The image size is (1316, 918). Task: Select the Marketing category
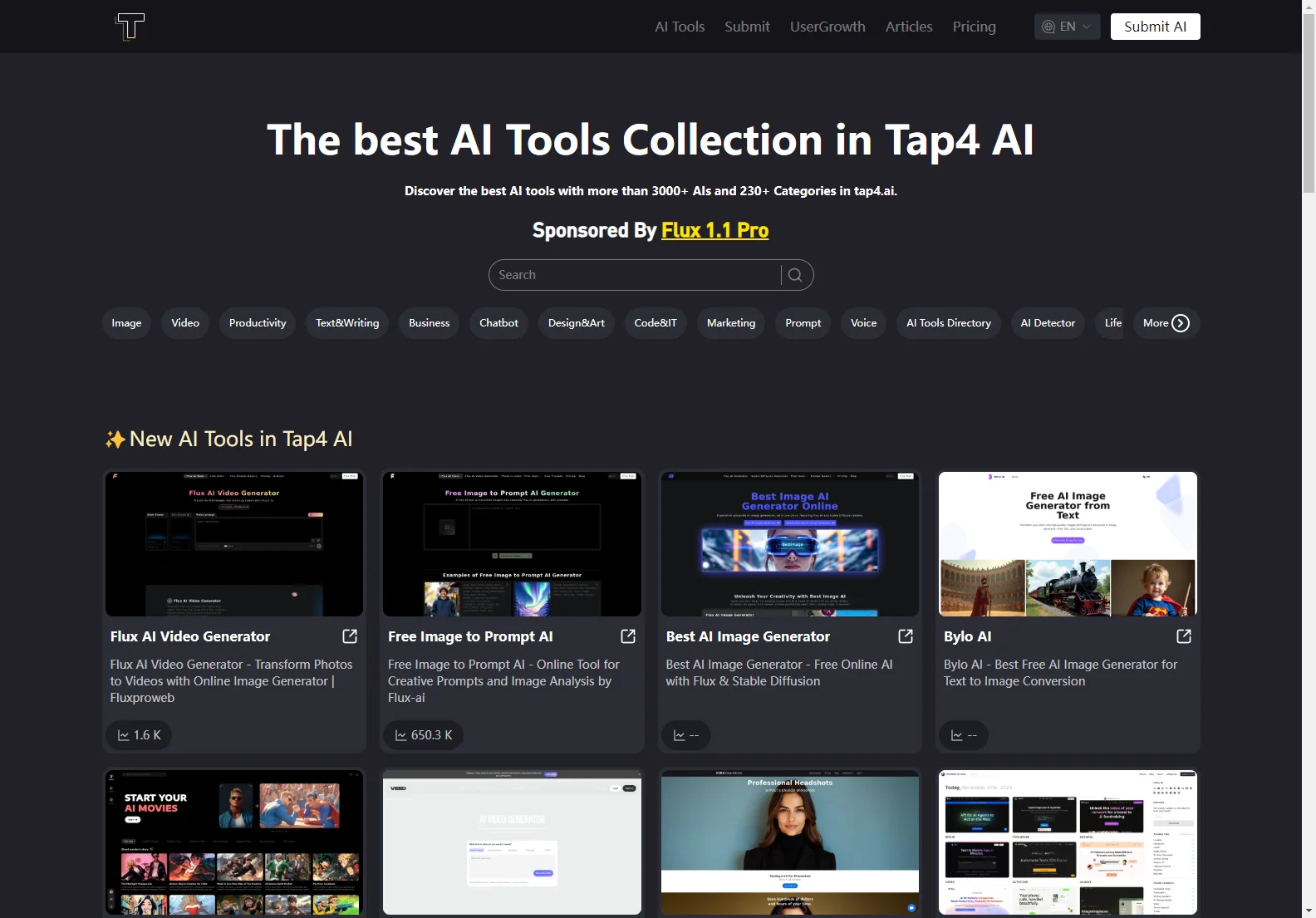731,323
